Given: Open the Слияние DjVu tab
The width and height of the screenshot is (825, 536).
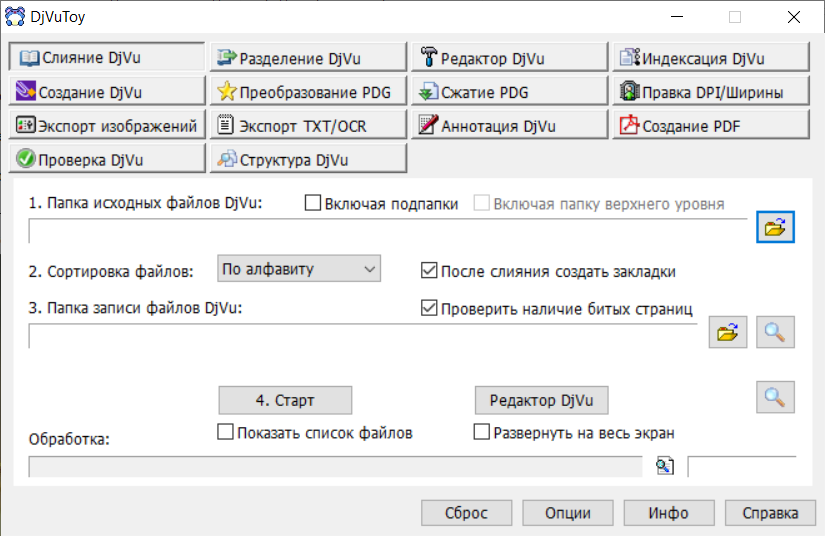Looking at the screenshot, I should point(107,57).
